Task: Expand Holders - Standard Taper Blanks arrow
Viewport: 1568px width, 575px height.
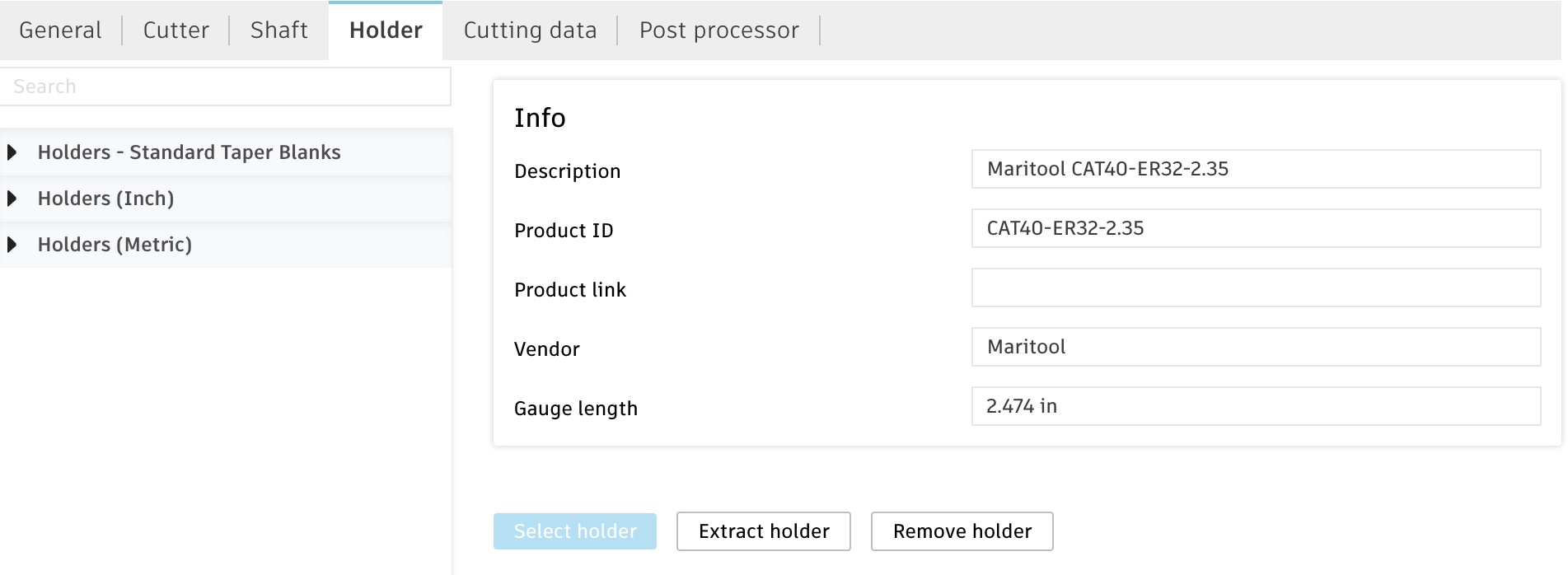Action: [12, 152]
